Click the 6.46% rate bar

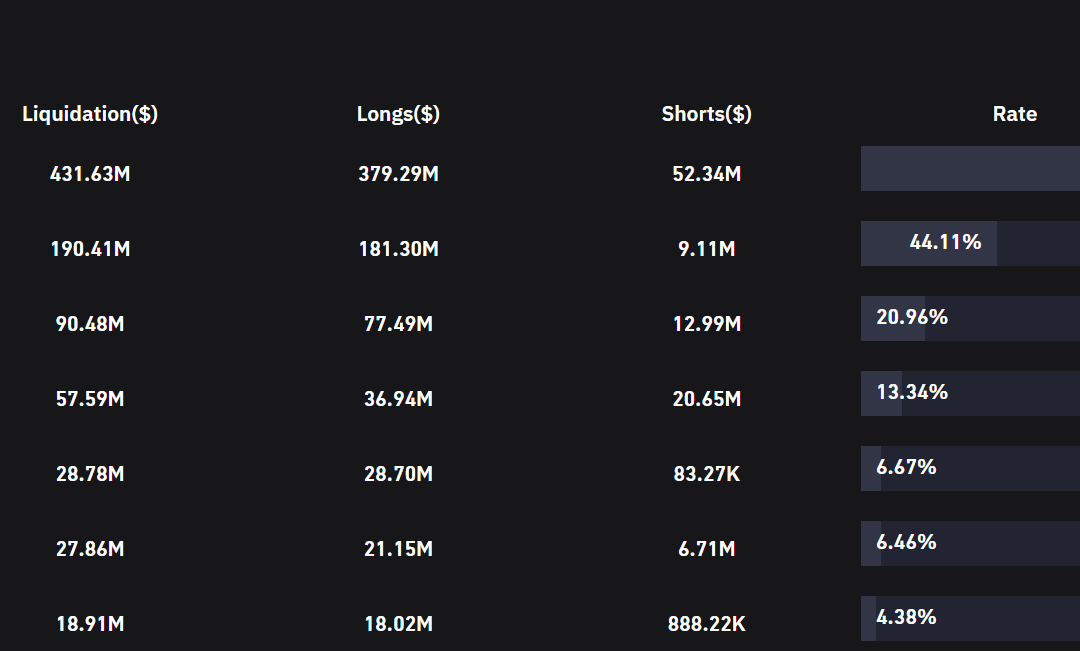coord(970,544)
